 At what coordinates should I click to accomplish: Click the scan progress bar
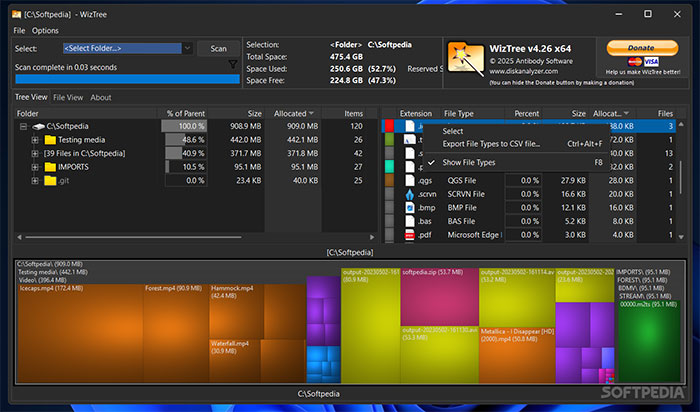coord(127,79)
